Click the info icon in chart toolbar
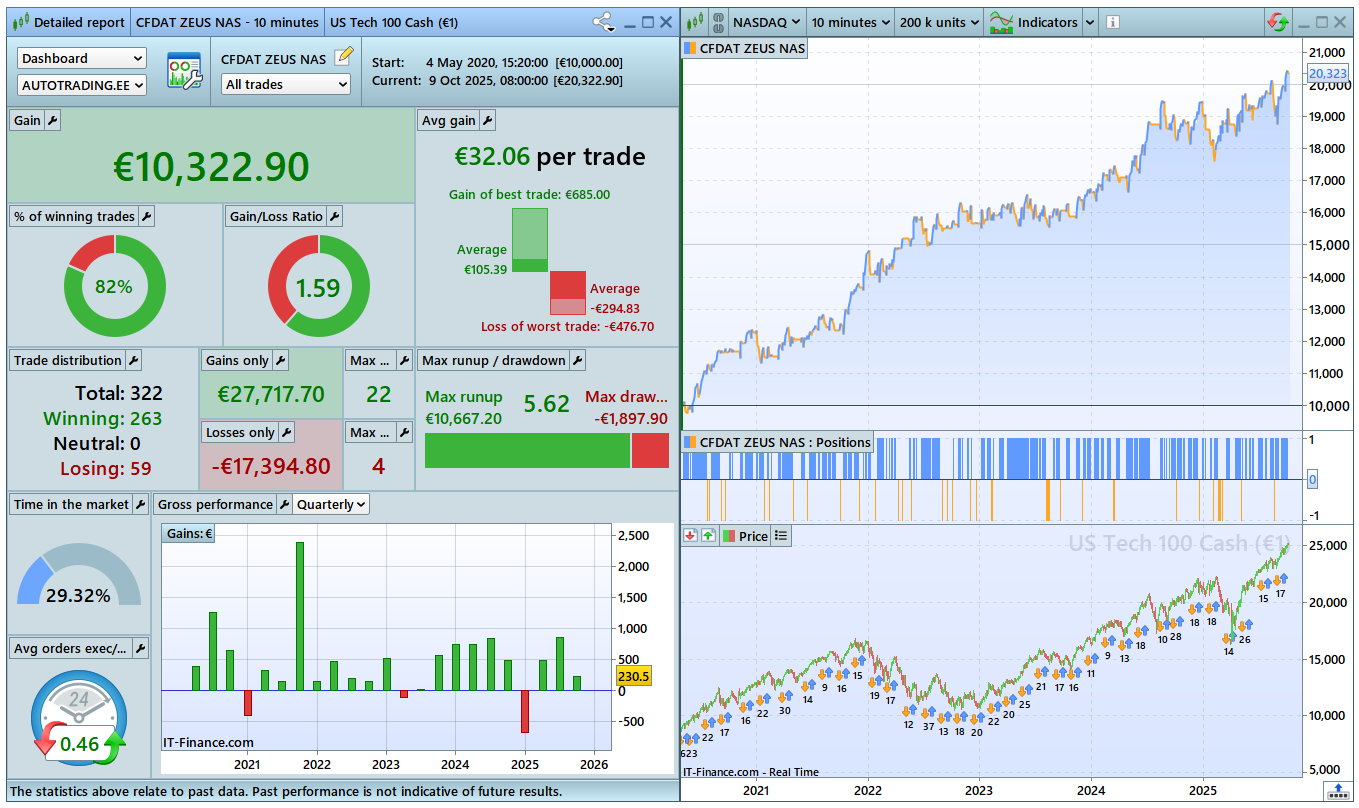 coord(1113,22)
